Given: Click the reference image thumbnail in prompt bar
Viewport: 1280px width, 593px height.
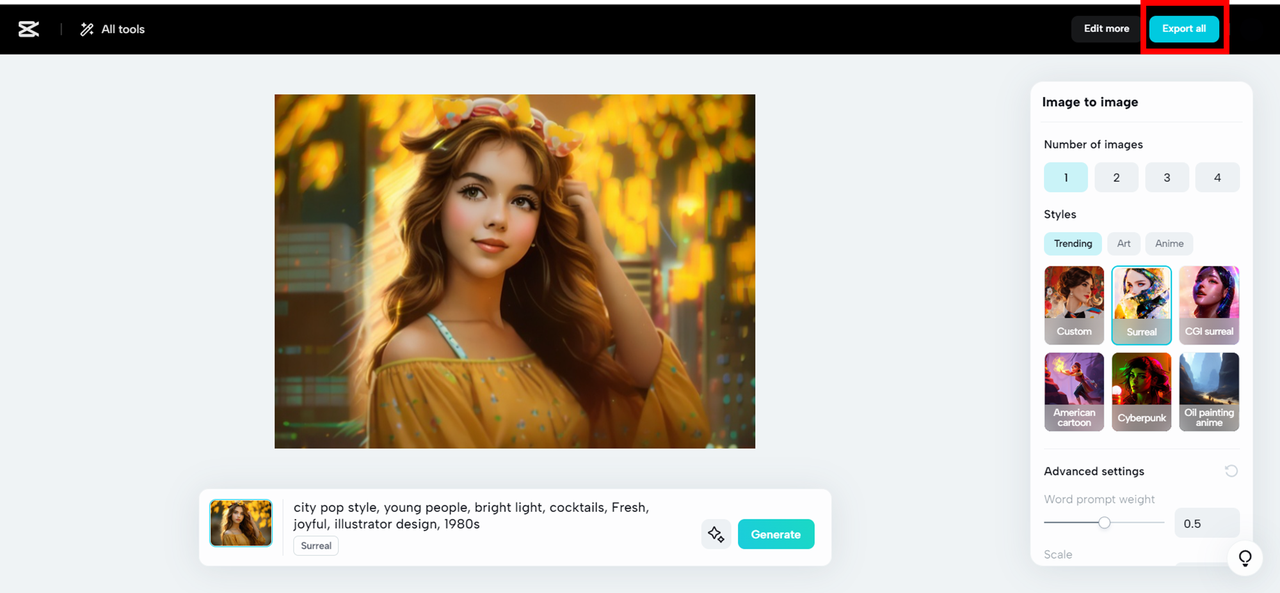Looking at the screenshot, I should point(241,523).
